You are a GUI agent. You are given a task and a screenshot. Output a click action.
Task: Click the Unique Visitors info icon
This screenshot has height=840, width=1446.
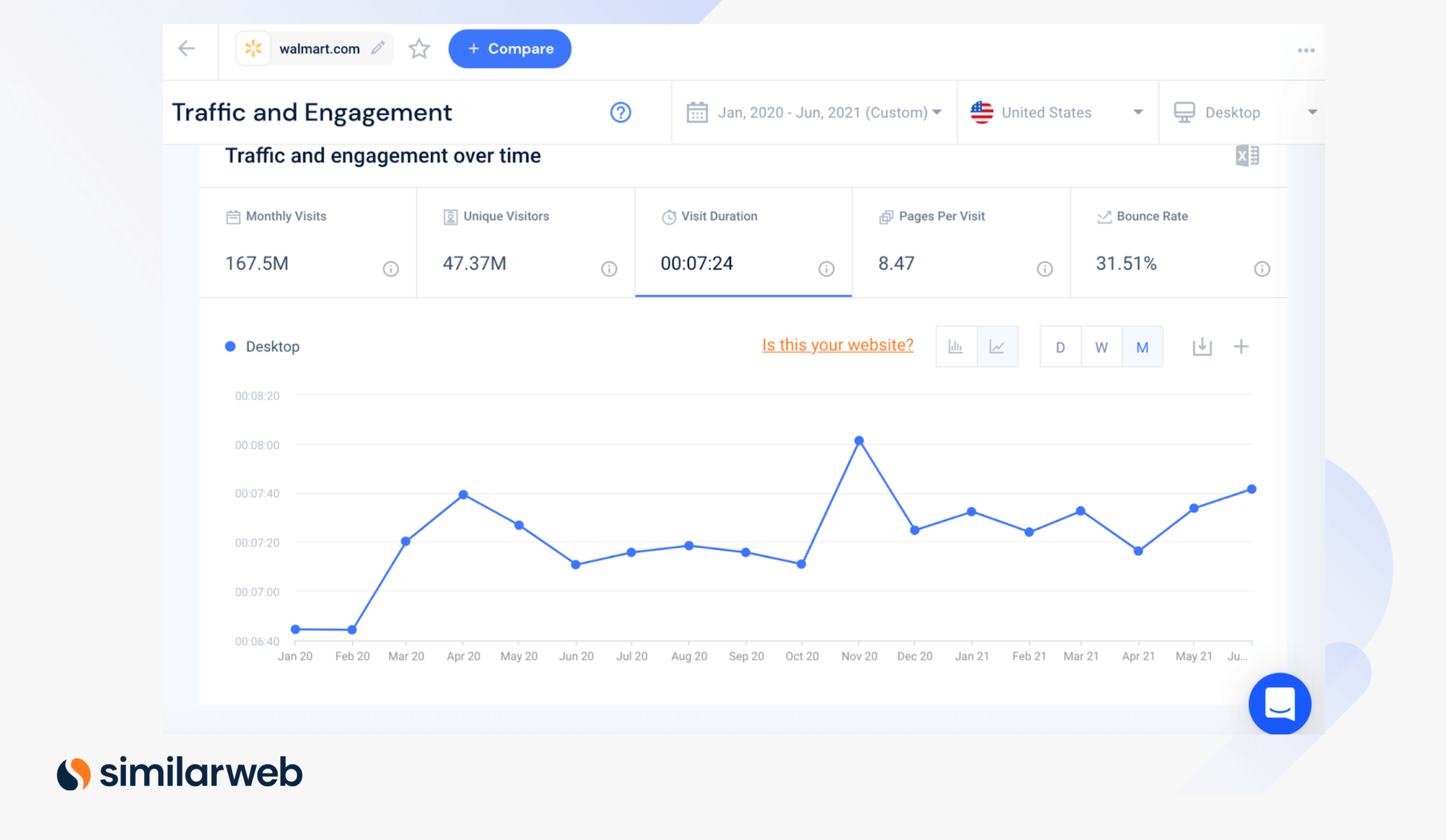(x=609, y=269)
